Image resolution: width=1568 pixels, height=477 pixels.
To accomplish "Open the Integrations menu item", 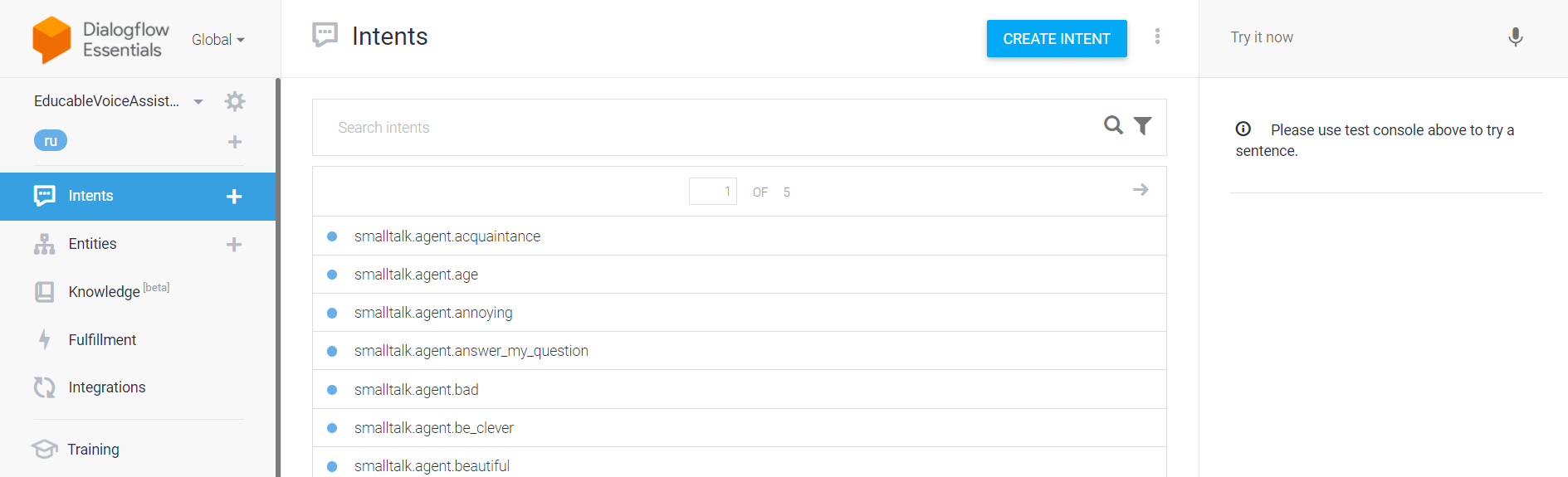I will pos(107,387).
